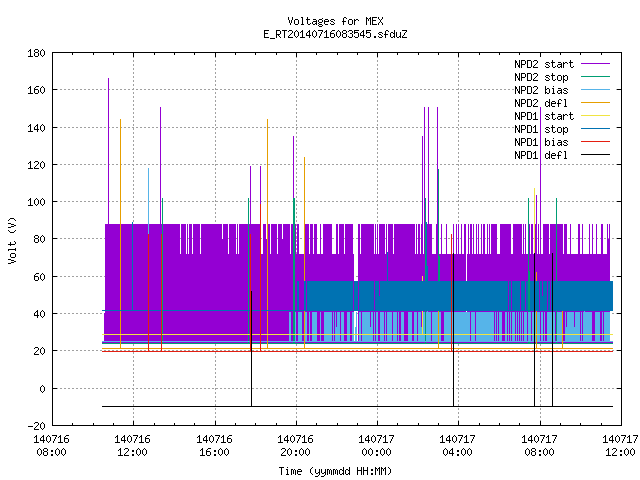Click the red NPD1 bias legend line

click(x=595, y=142)
